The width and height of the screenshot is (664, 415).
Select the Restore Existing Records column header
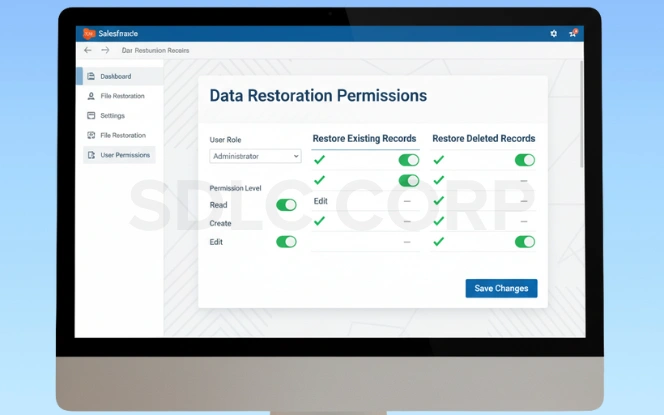365,138
